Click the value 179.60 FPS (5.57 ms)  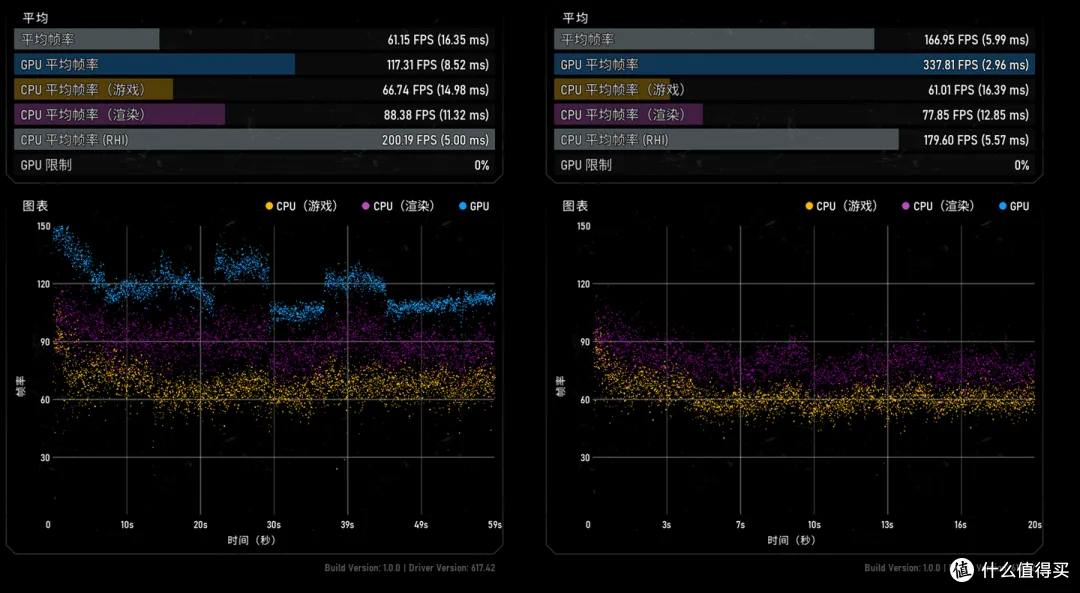tap(977, 141)
